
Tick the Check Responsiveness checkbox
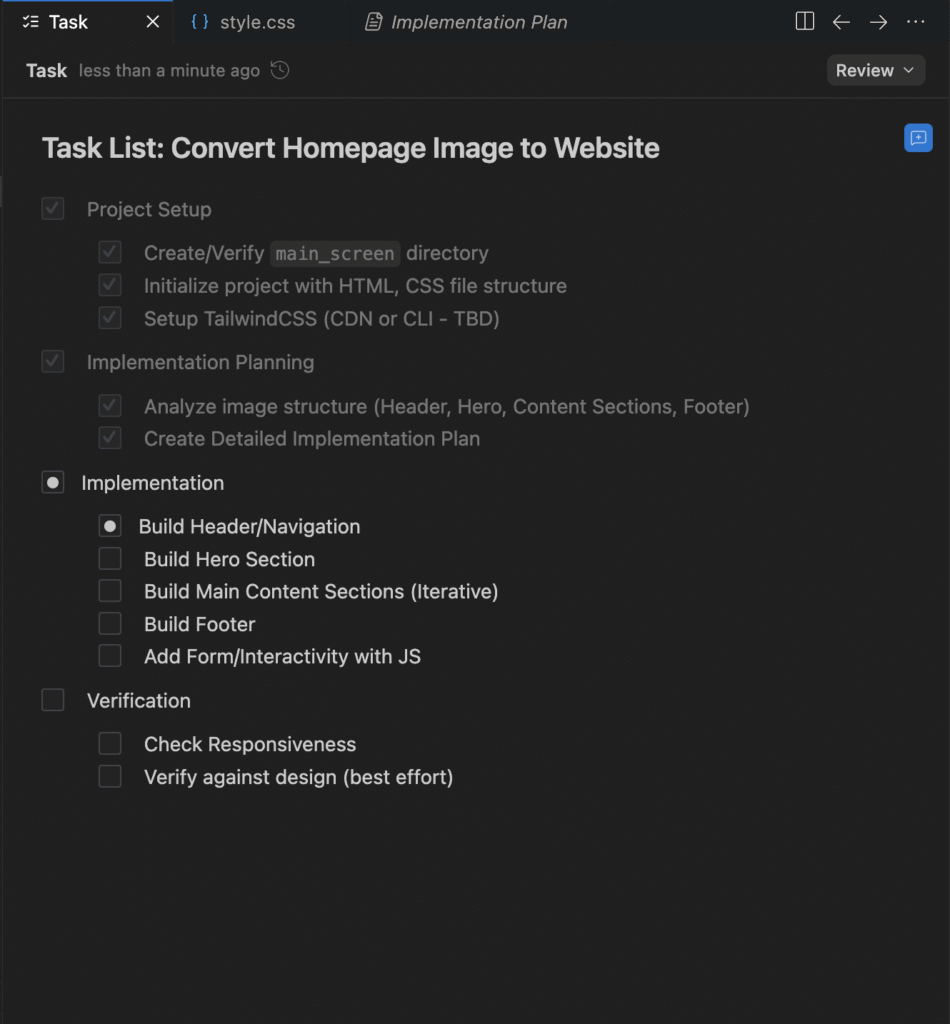(x=110, y=744)
